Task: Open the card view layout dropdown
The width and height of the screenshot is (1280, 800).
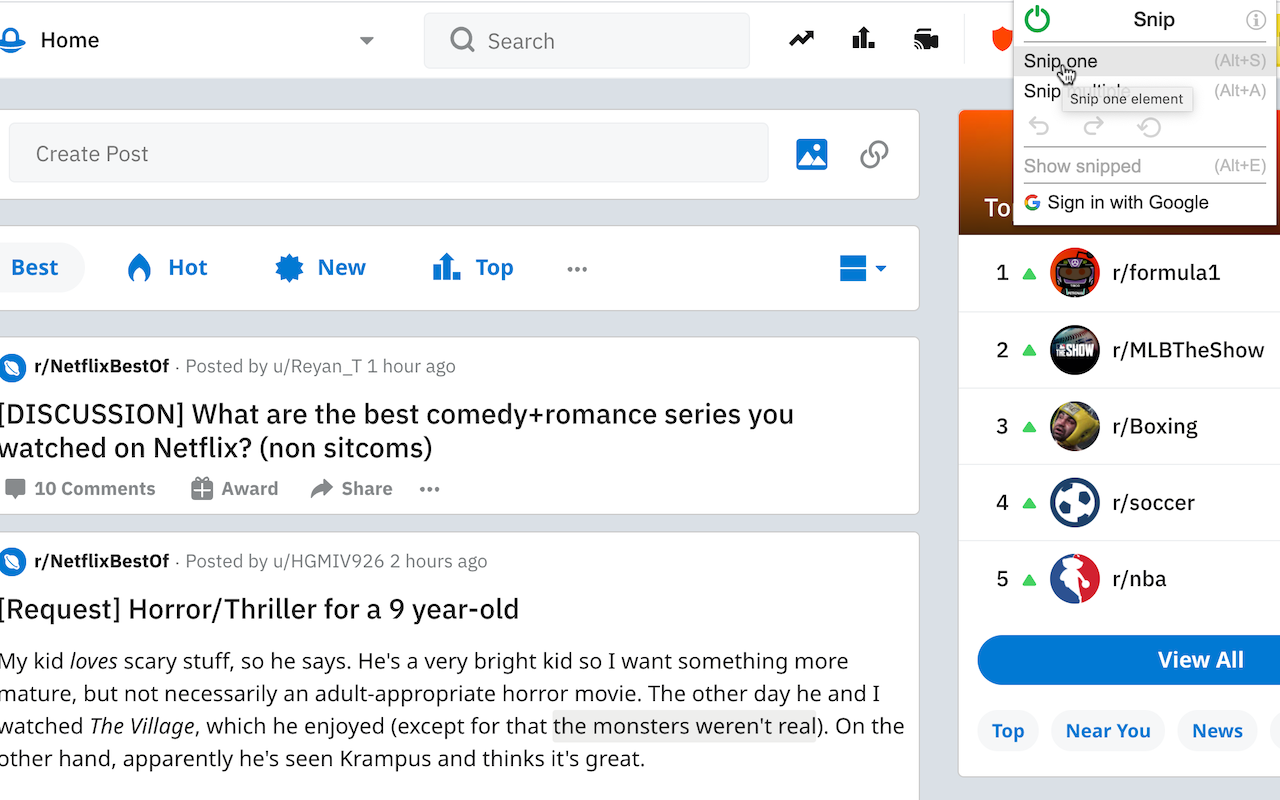Action: tap(863, 268)
